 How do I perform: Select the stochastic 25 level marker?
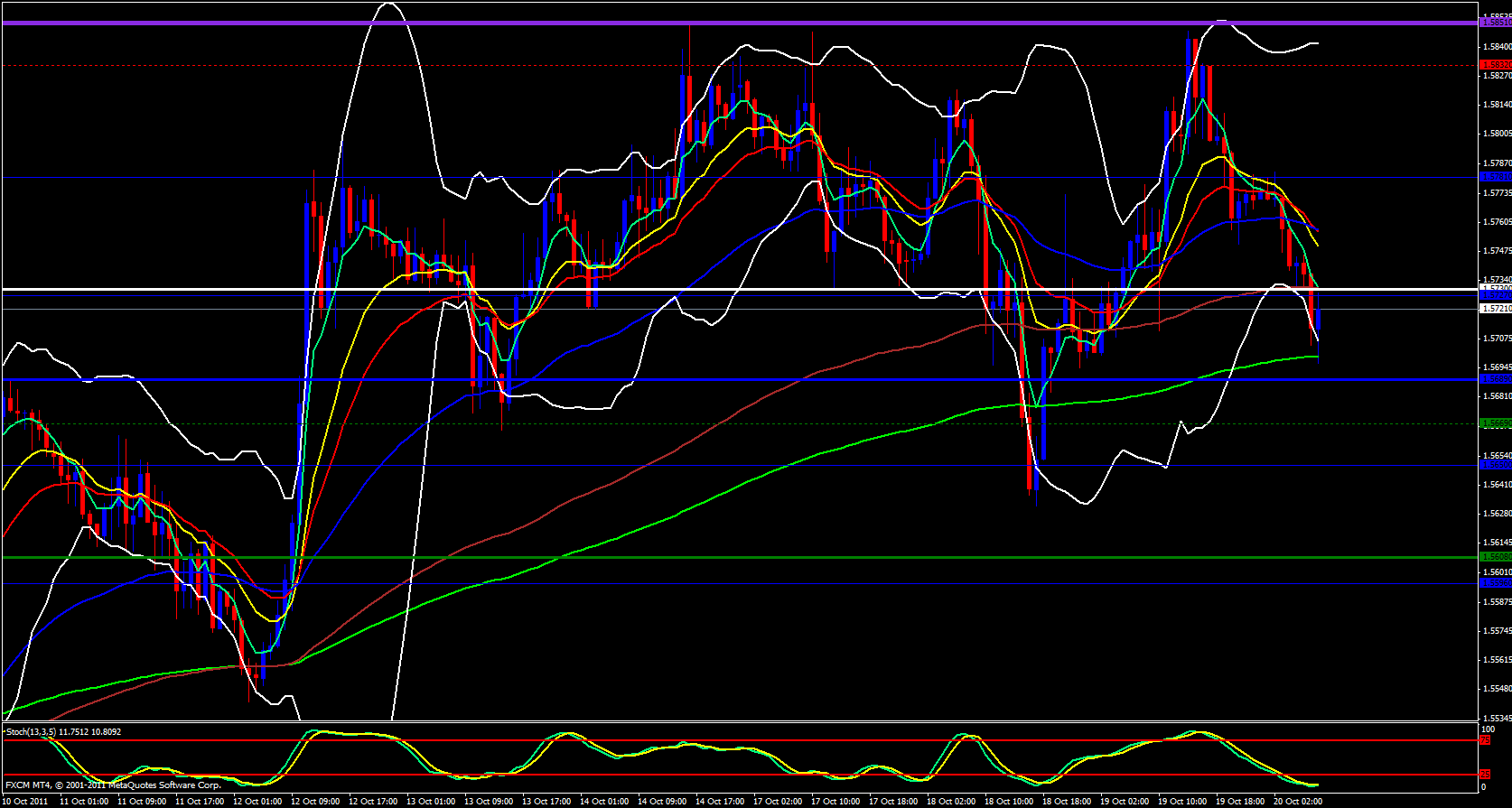1484,775
